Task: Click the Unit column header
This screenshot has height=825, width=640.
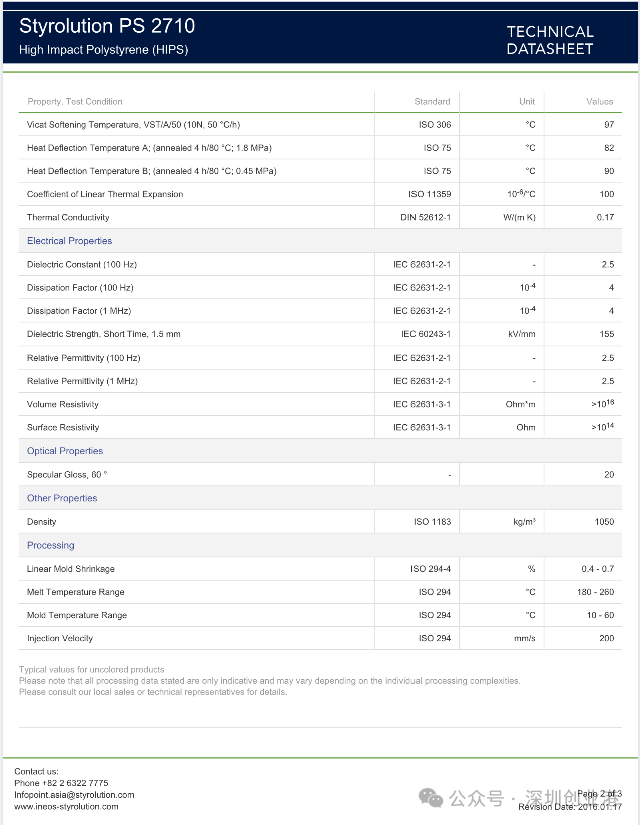Action: point(527,101)
